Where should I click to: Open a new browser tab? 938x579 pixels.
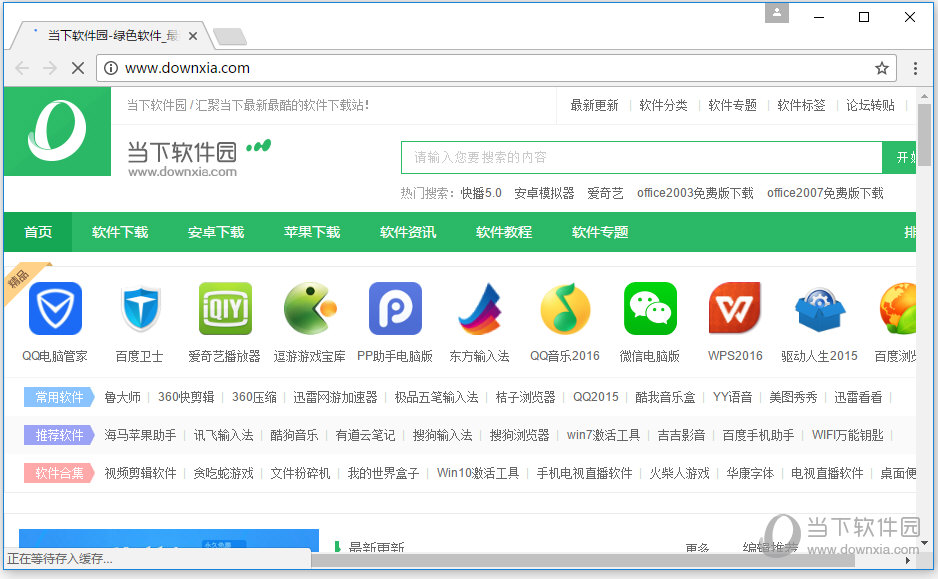pos(230,36)
